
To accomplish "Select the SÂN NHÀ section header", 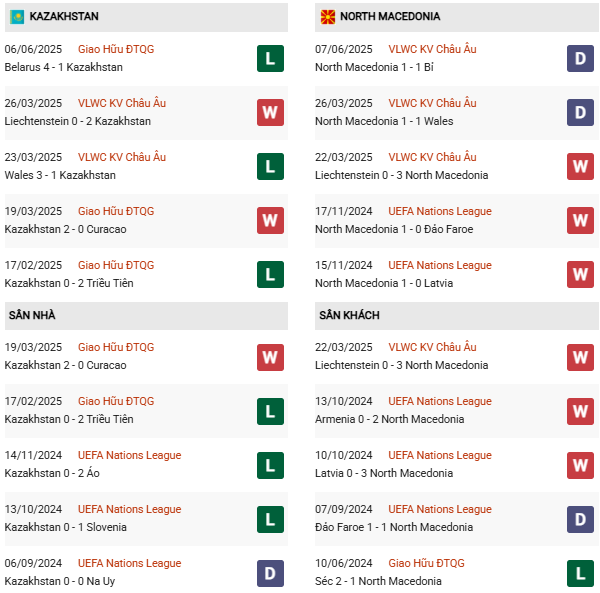I will coord(32,315).
